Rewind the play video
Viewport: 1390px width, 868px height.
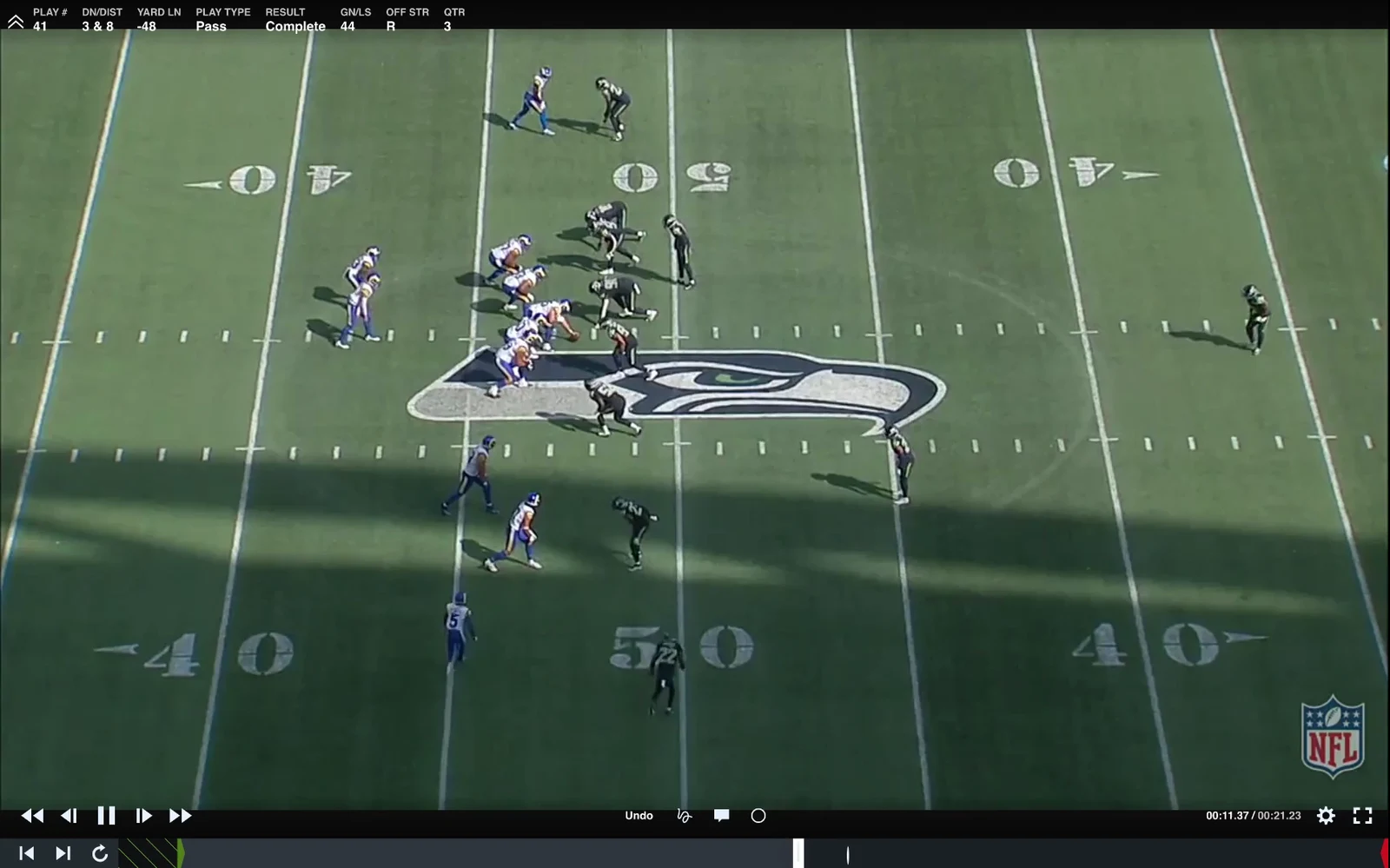point(32,816)
